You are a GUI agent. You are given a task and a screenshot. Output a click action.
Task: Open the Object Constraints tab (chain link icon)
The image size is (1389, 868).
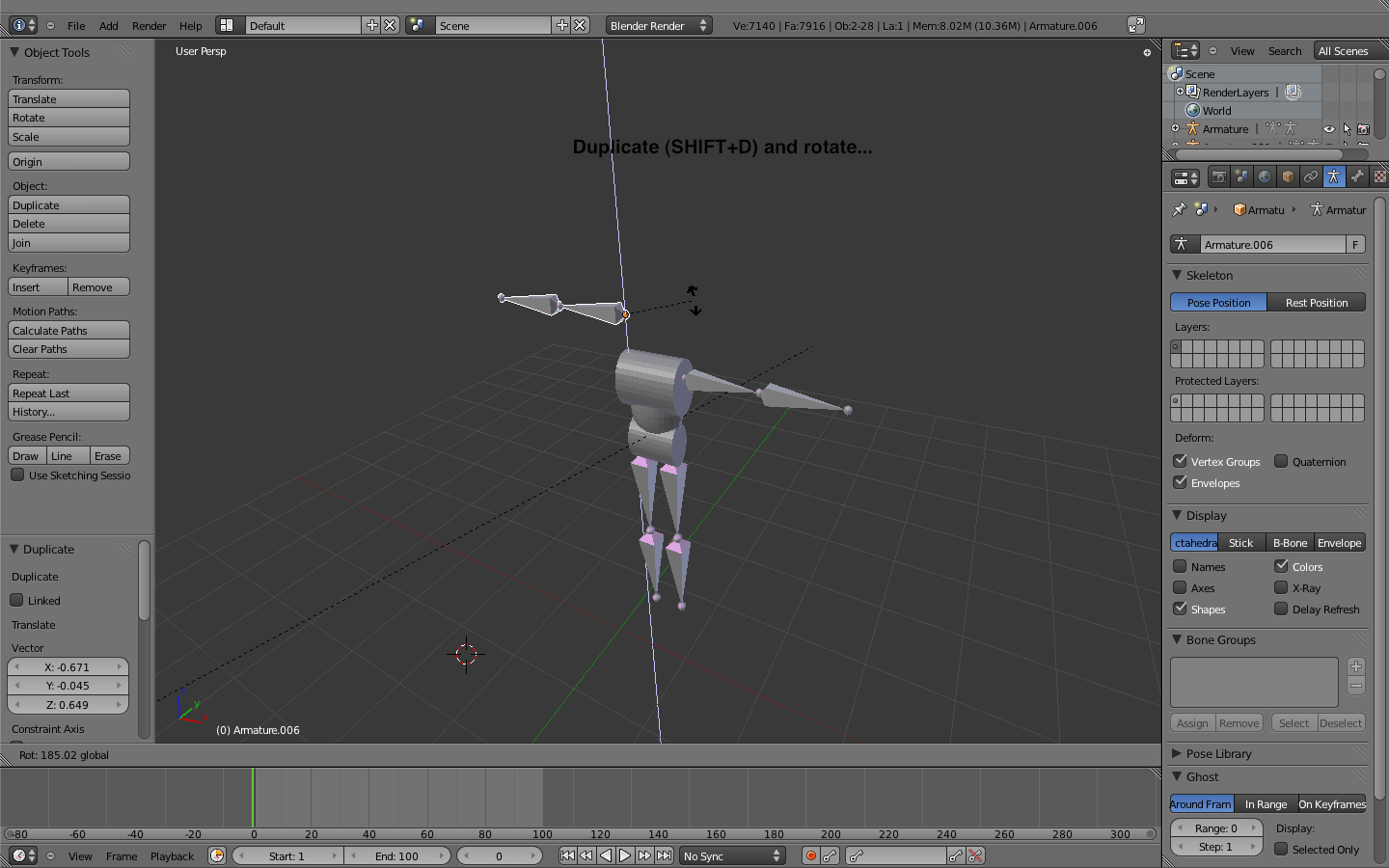(1311, 177)
